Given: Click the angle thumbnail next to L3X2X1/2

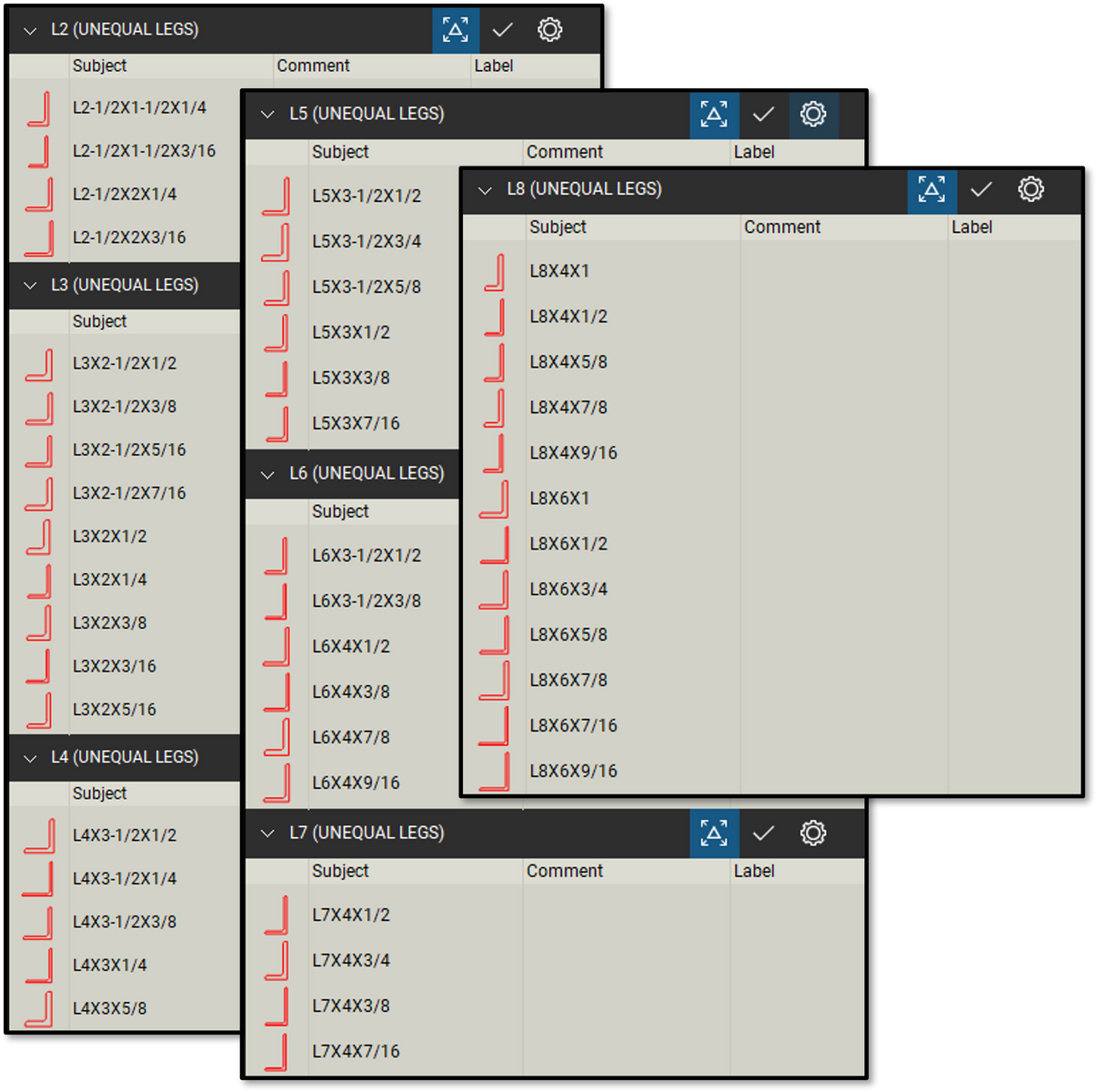Looking at the screenshot, I should coord(40,538).
